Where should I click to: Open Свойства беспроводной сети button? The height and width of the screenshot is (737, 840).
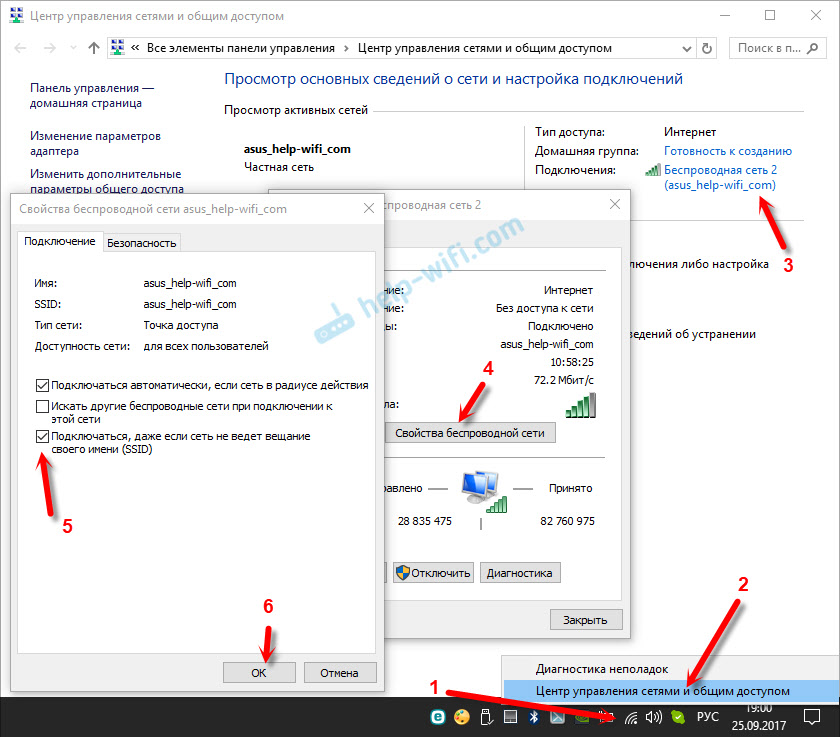tap(470, 433)
